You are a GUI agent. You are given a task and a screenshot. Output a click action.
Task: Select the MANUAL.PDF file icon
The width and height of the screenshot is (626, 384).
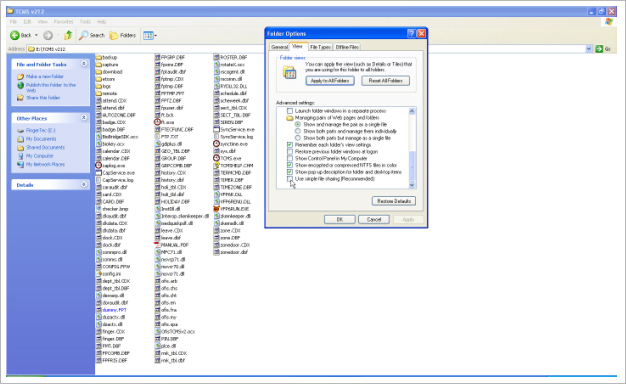[158, 245]
